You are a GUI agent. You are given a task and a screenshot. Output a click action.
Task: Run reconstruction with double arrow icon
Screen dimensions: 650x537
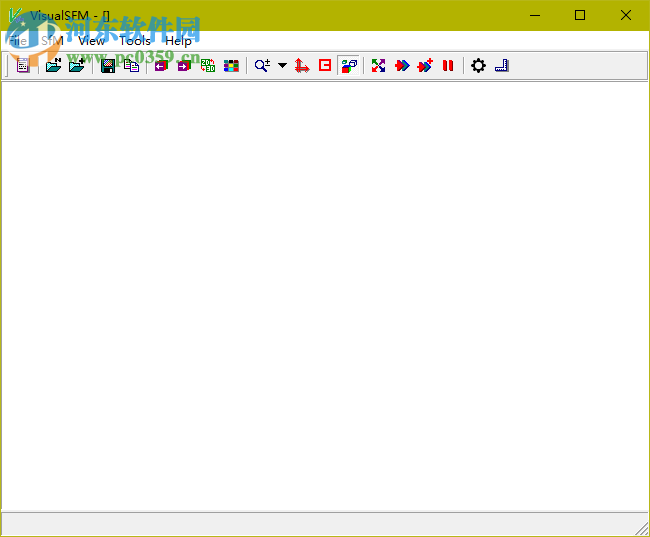402,66
